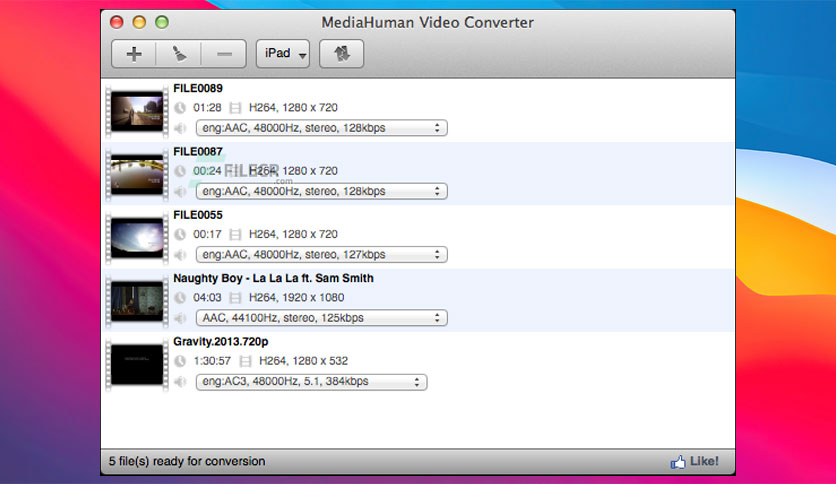Click the 5 file(s) ready for conversion status
The image size is (836, 484).
[x=187, y=462]
